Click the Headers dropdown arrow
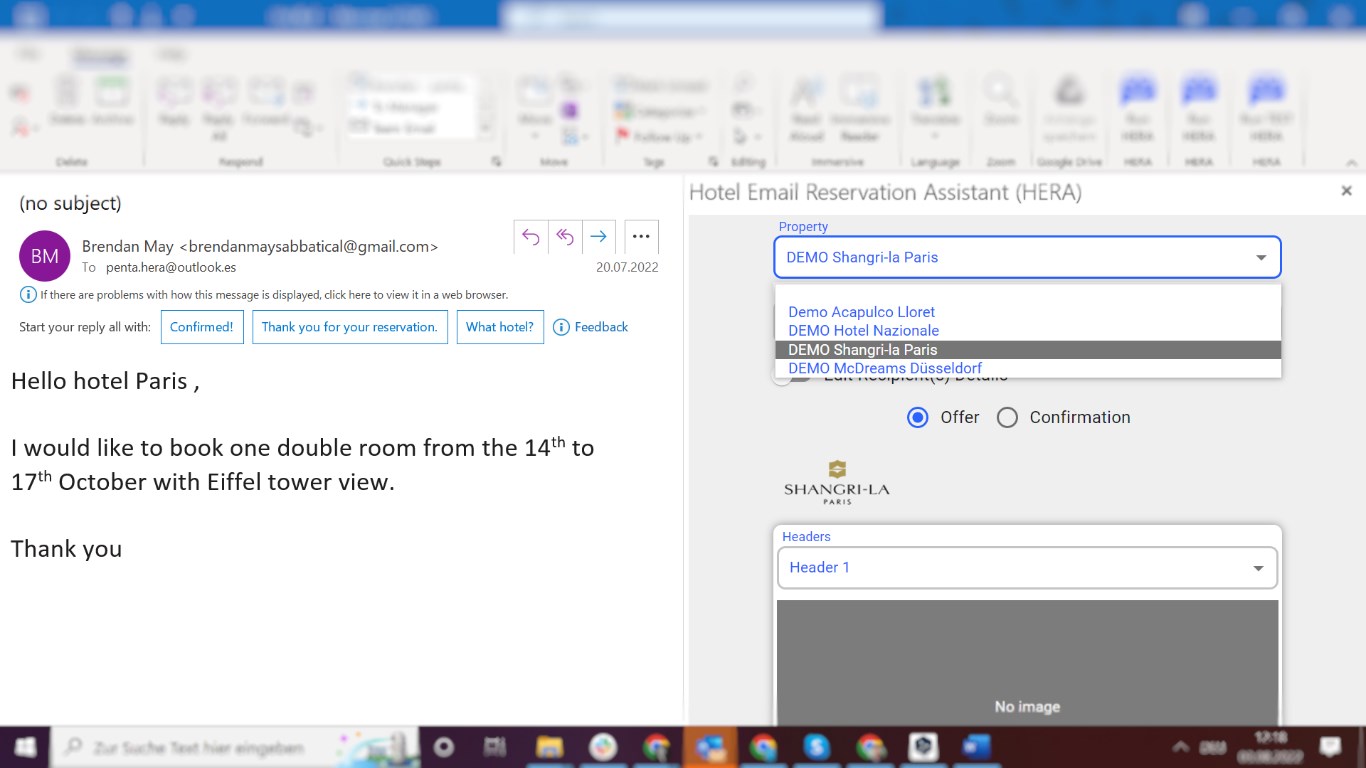The image size is (1366, 768). tap(1258, 568)
